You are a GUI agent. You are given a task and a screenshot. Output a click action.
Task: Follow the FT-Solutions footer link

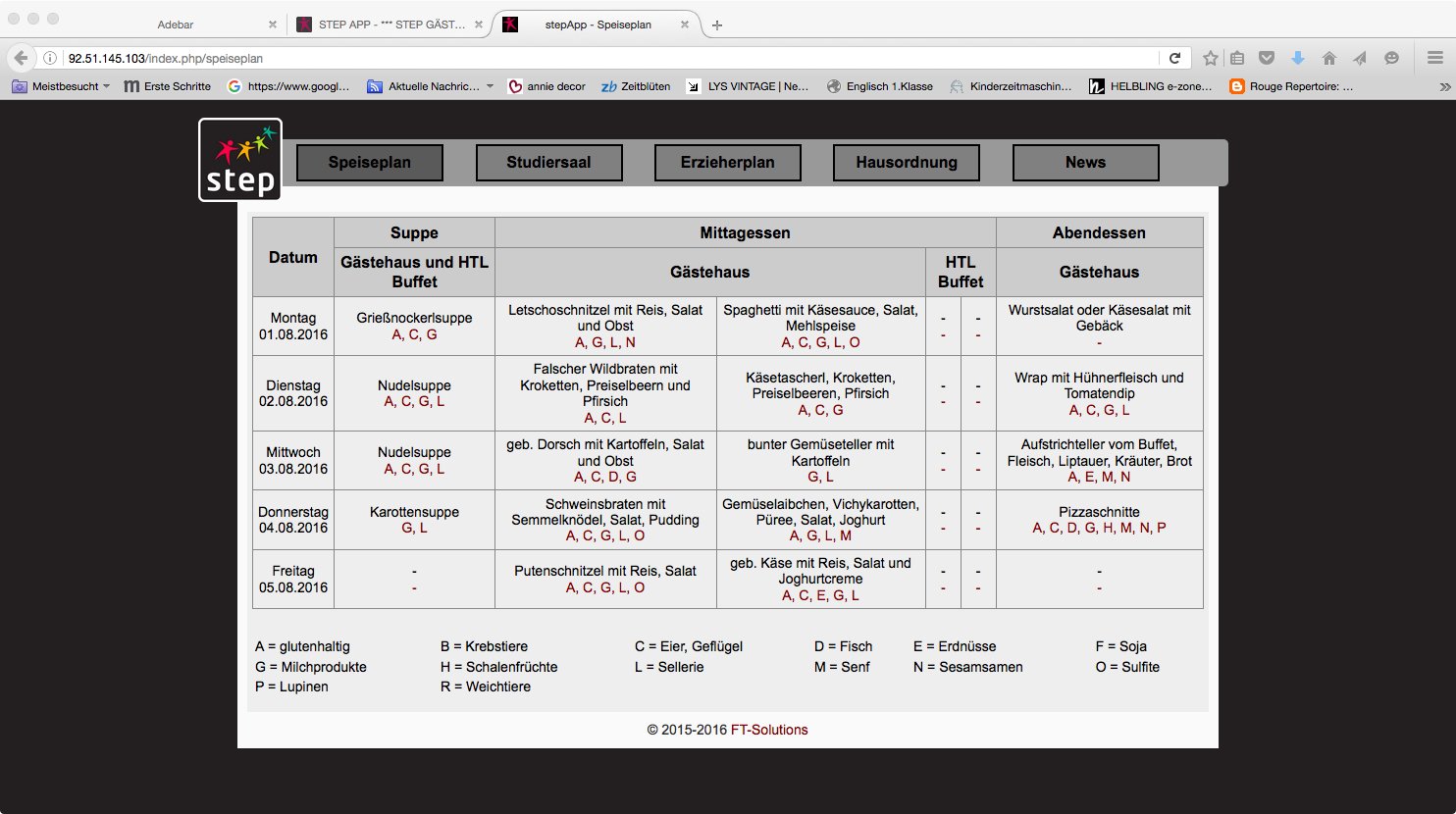coord(769,730)
